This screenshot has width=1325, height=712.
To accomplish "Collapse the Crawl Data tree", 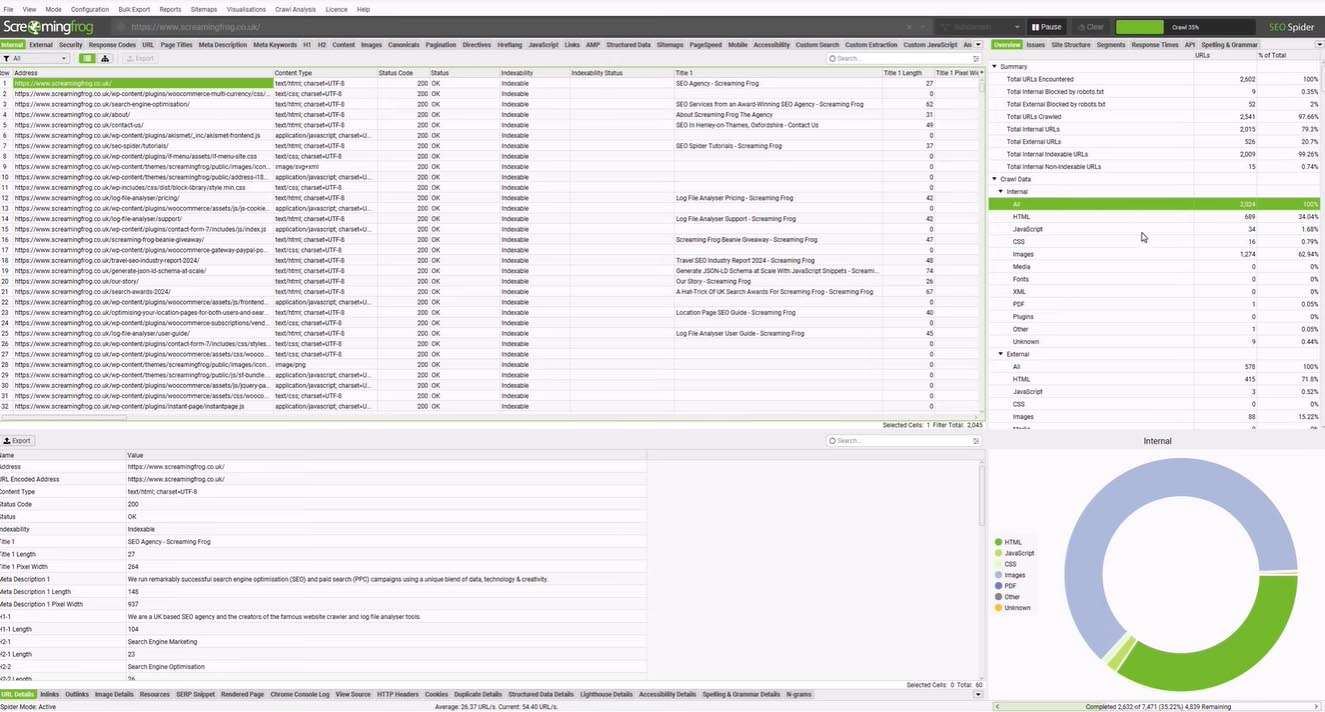I will [995, 179].
